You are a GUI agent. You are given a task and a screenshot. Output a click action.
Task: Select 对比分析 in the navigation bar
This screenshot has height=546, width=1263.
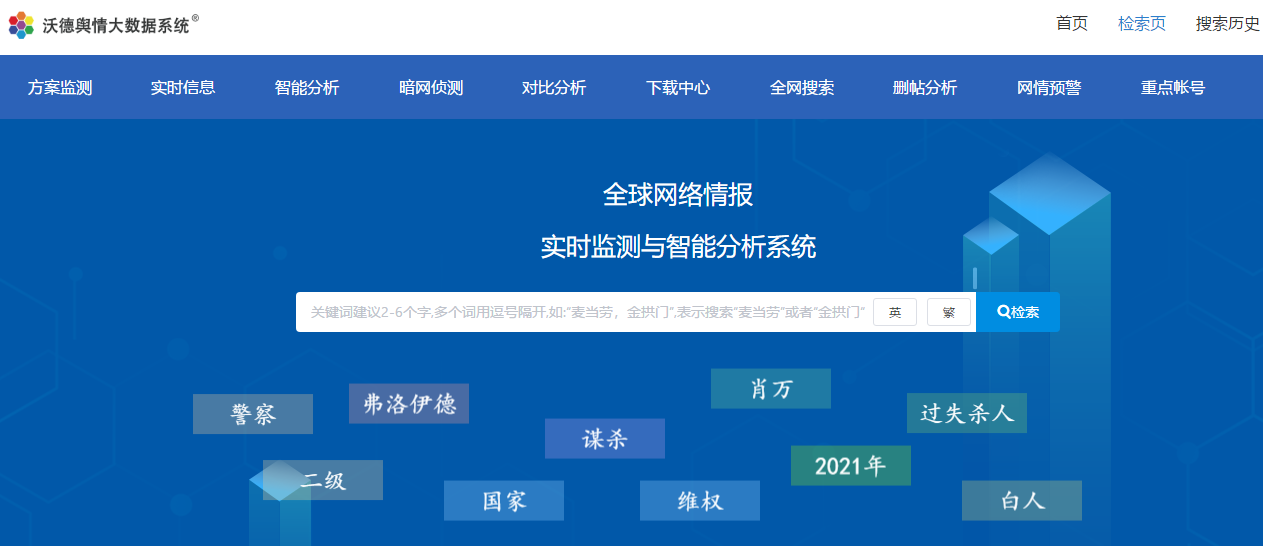[554, 88]
